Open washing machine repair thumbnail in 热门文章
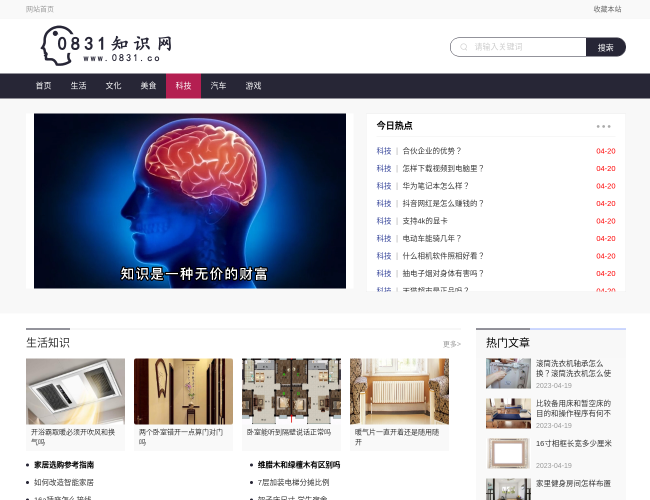Image resolution: width=650 pixels, height=500 pixels. coord(508,374)
